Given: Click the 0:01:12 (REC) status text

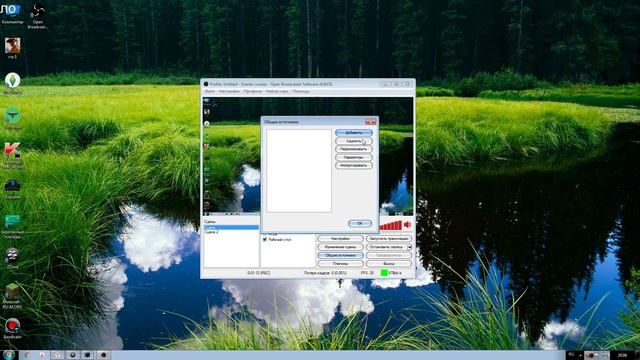Looking at the screenshot, I should 258,273.
